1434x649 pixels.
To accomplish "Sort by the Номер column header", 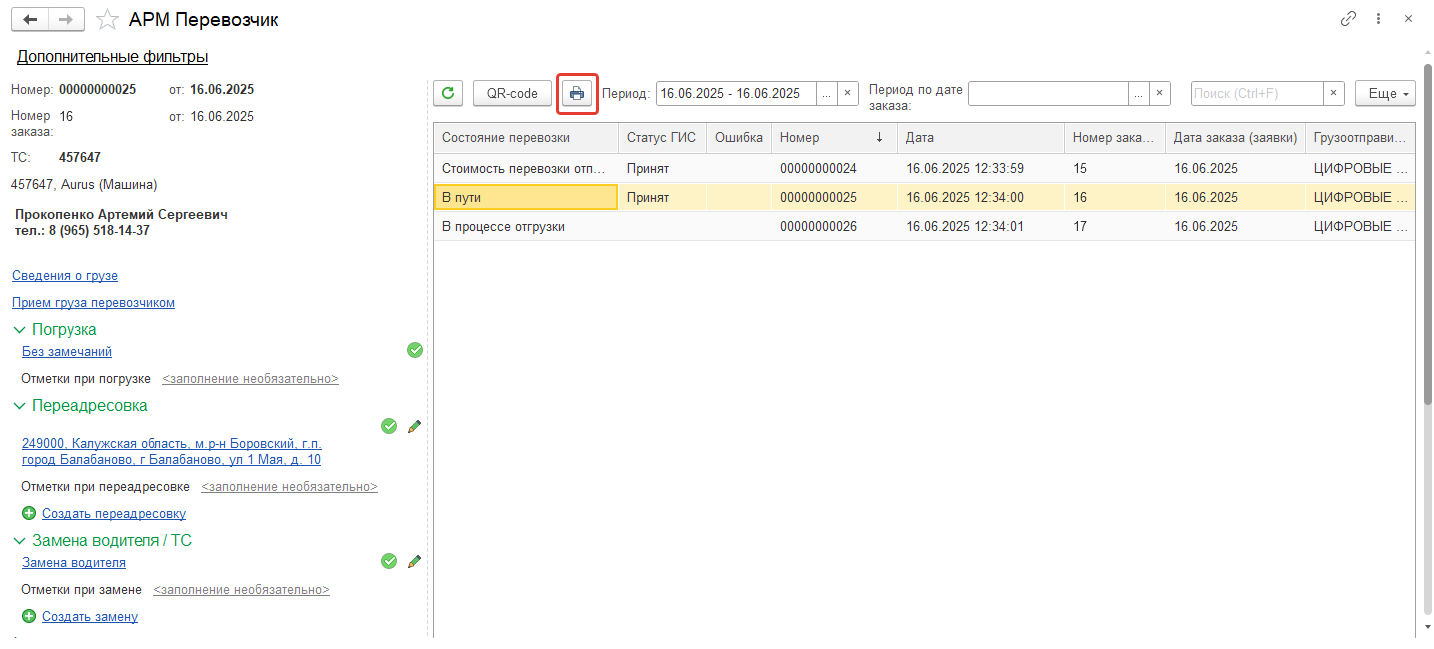I will click(834, 138).
